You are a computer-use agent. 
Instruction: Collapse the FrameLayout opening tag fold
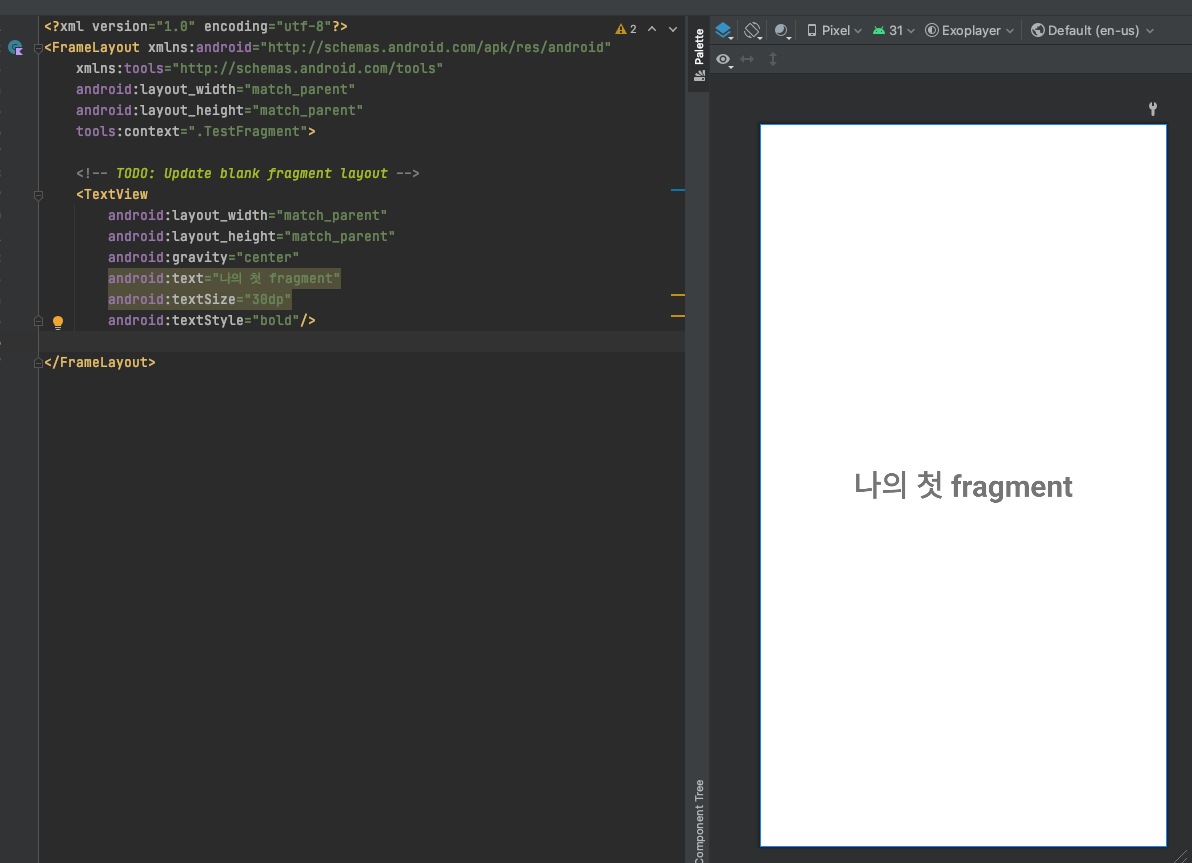38,49
